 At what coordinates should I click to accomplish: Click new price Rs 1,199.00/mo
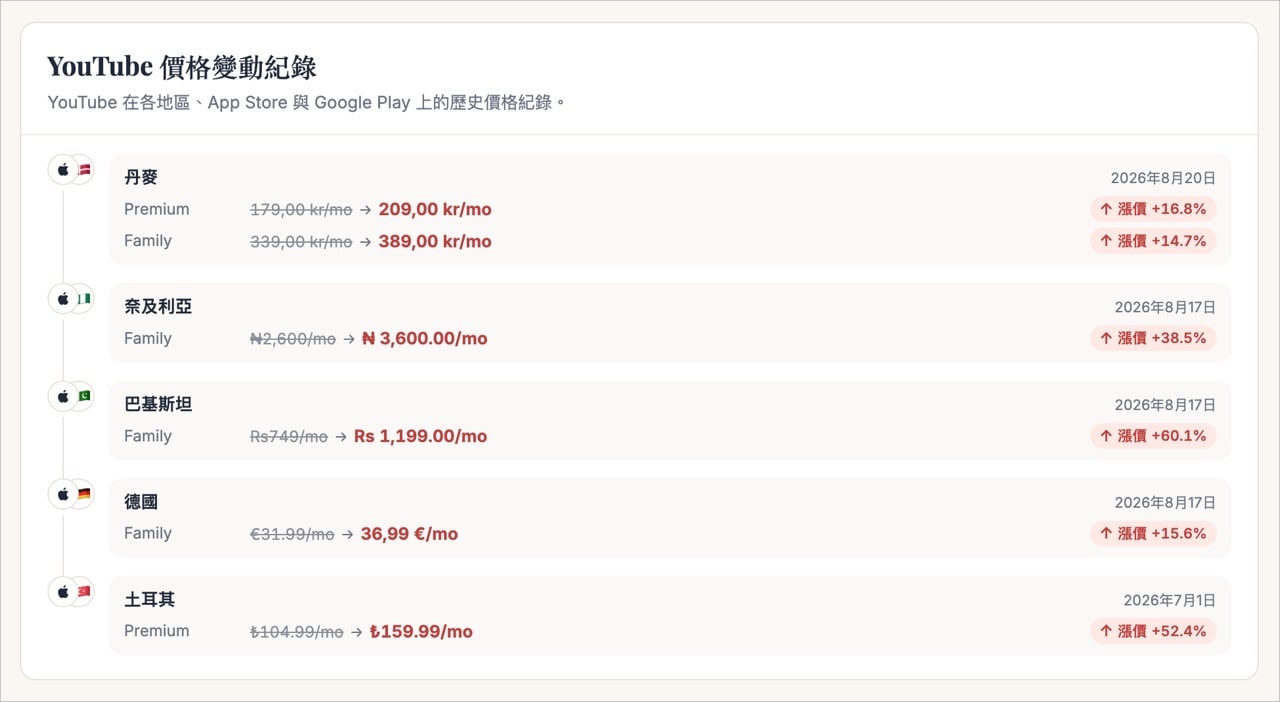pos(421,437)
